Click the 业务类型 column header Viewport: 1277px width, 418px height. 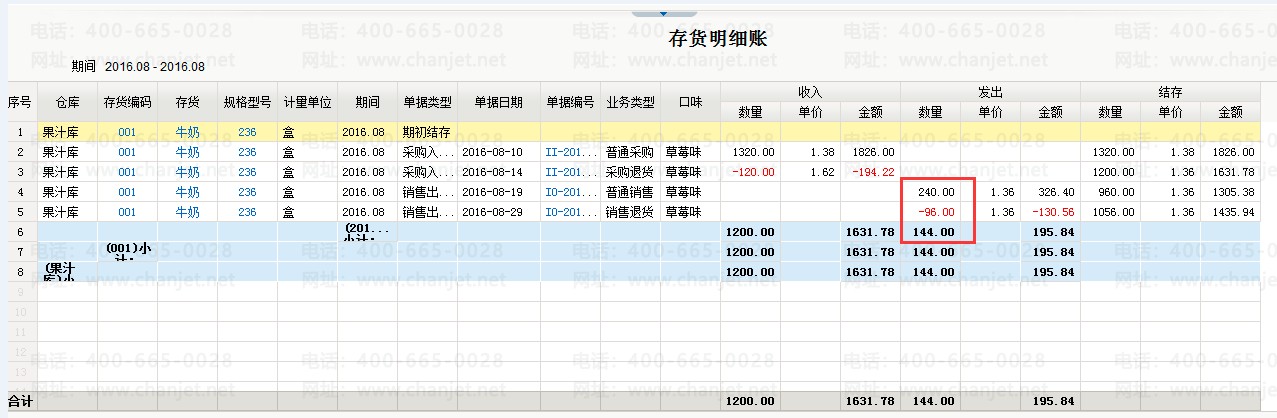[630, 102]
